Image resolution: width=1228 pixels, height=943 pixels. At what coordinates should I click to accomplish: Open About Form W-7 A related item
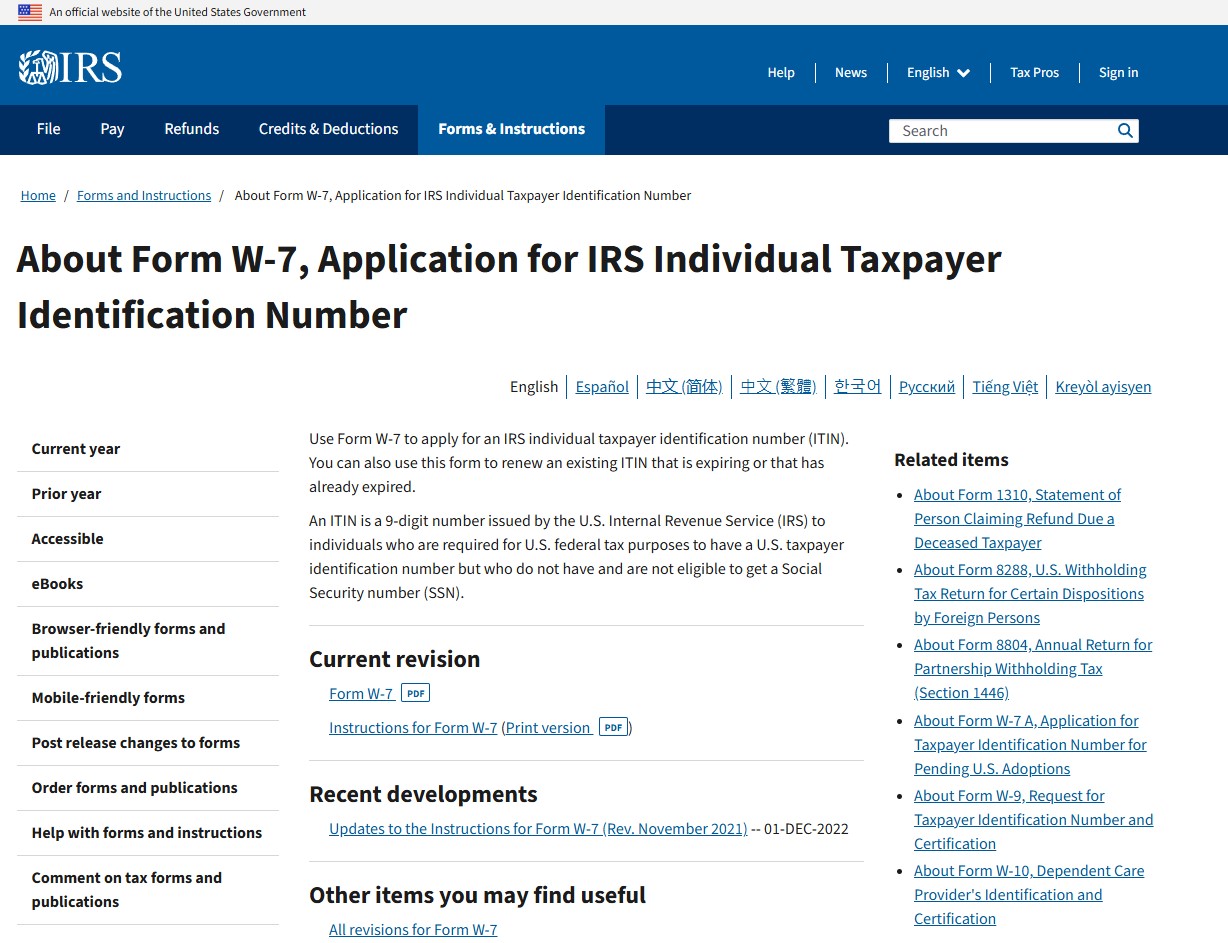pos(1030,744)
